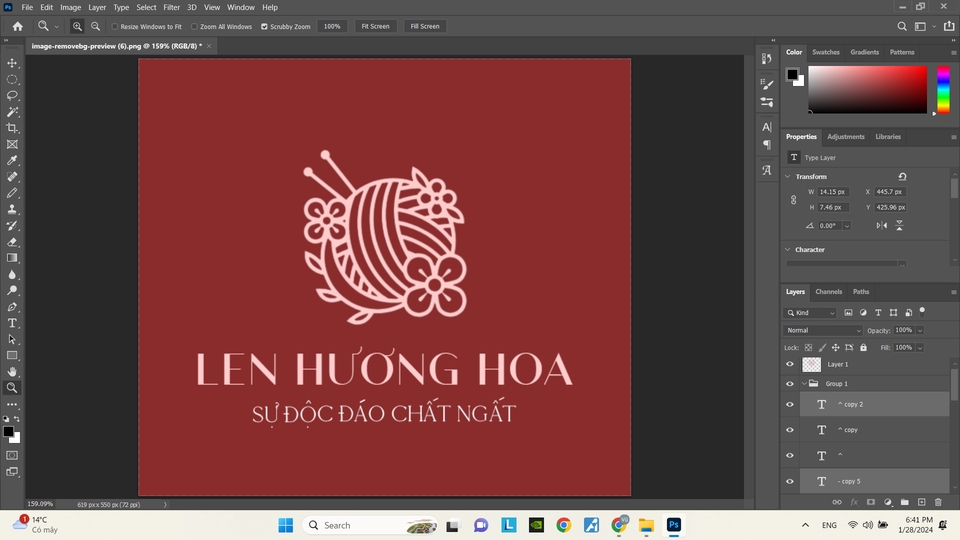The image size is (960, 540).
Task: Add layer style fx icon
Action: pos(854,502)
